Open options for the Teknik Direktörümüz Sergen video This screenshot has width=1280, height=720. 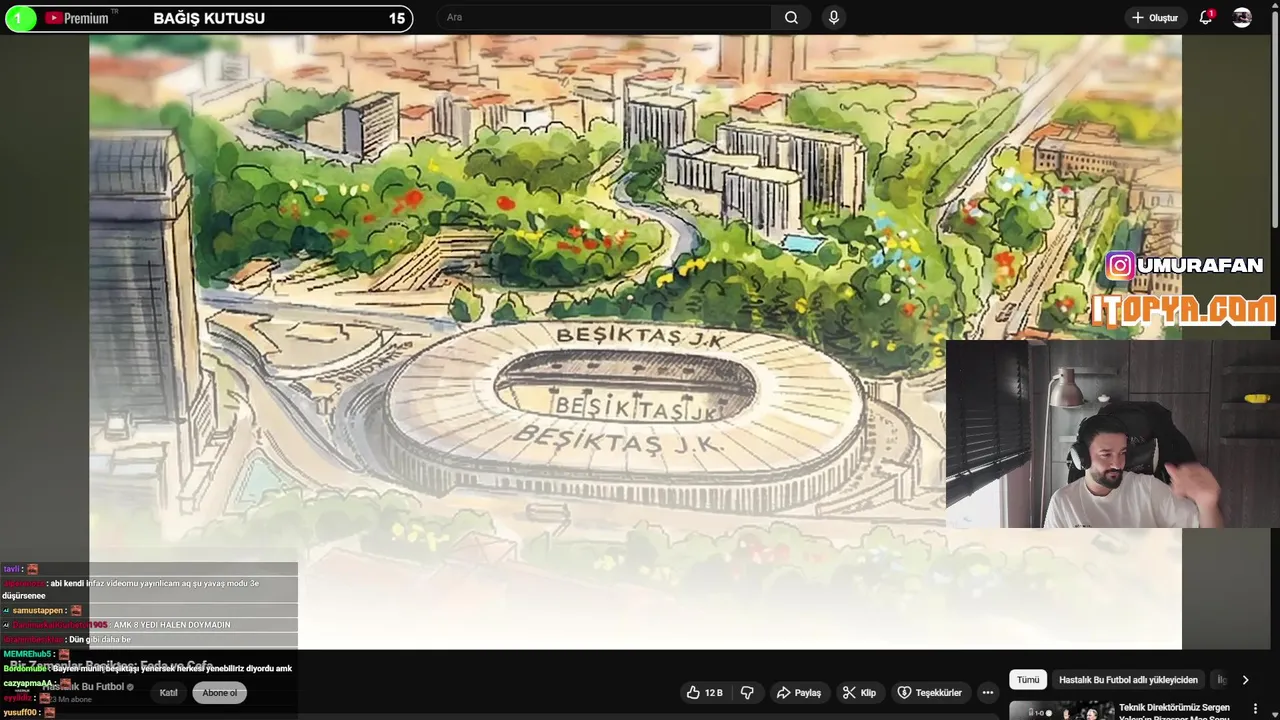[1255, 708]
